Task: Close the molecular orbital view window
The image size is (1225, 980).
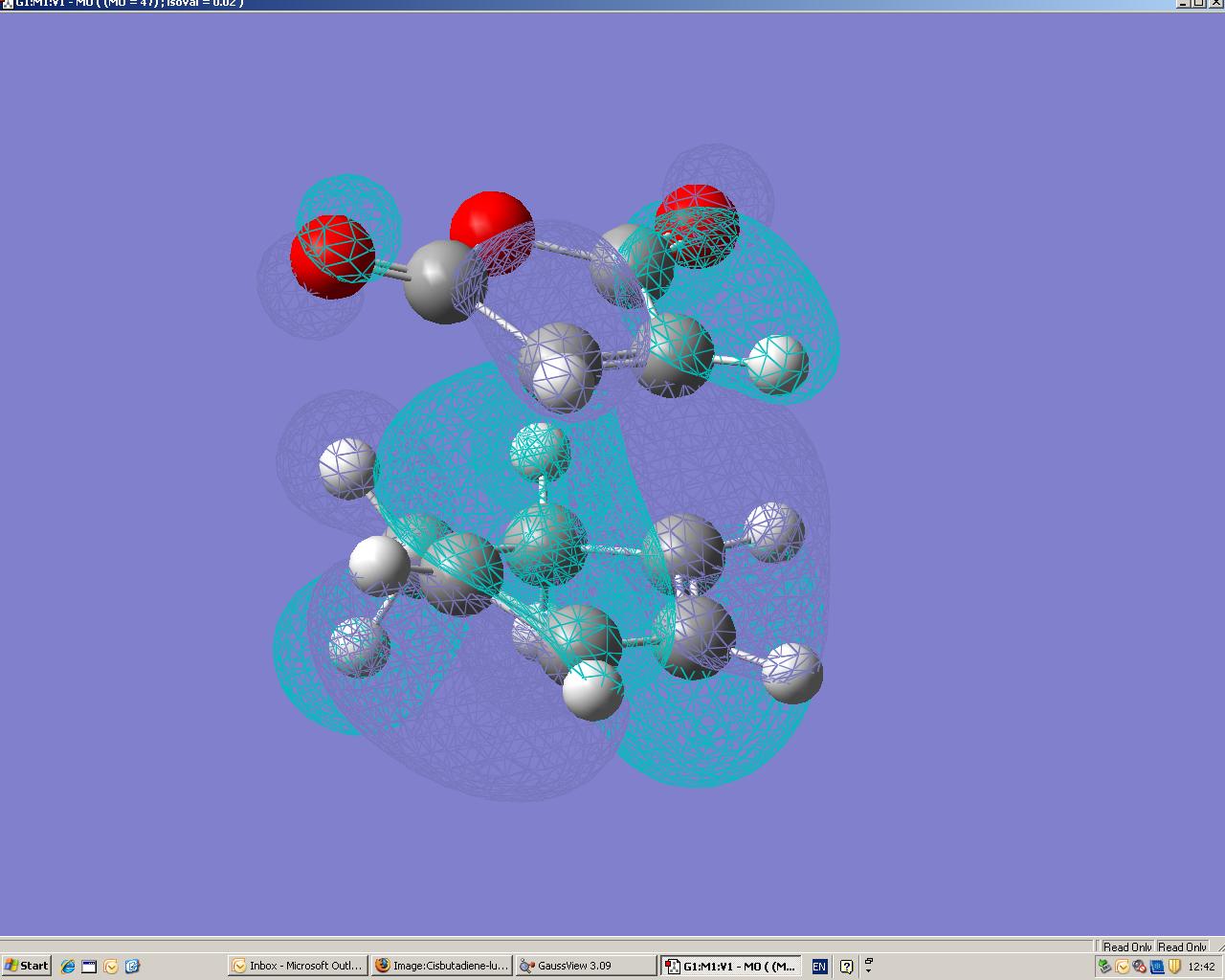Action: [x=1215, y=4]
